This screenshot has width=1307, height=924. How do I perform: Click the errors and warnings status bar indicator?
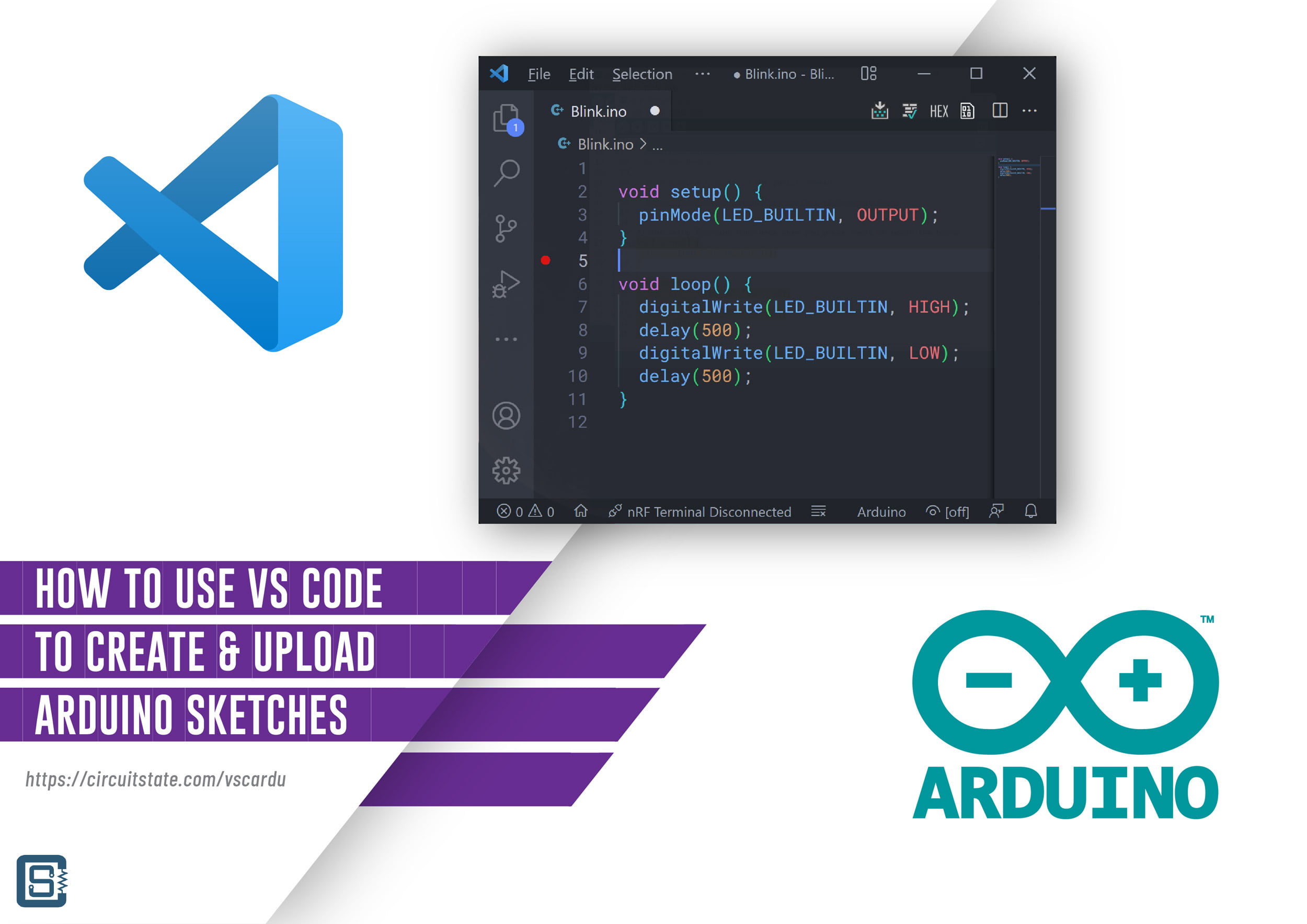coord(520,512)
